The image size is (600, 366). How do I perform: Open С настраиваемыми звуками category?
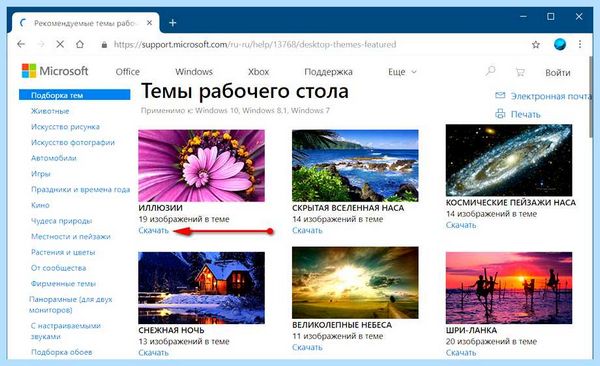coord(65,331)
